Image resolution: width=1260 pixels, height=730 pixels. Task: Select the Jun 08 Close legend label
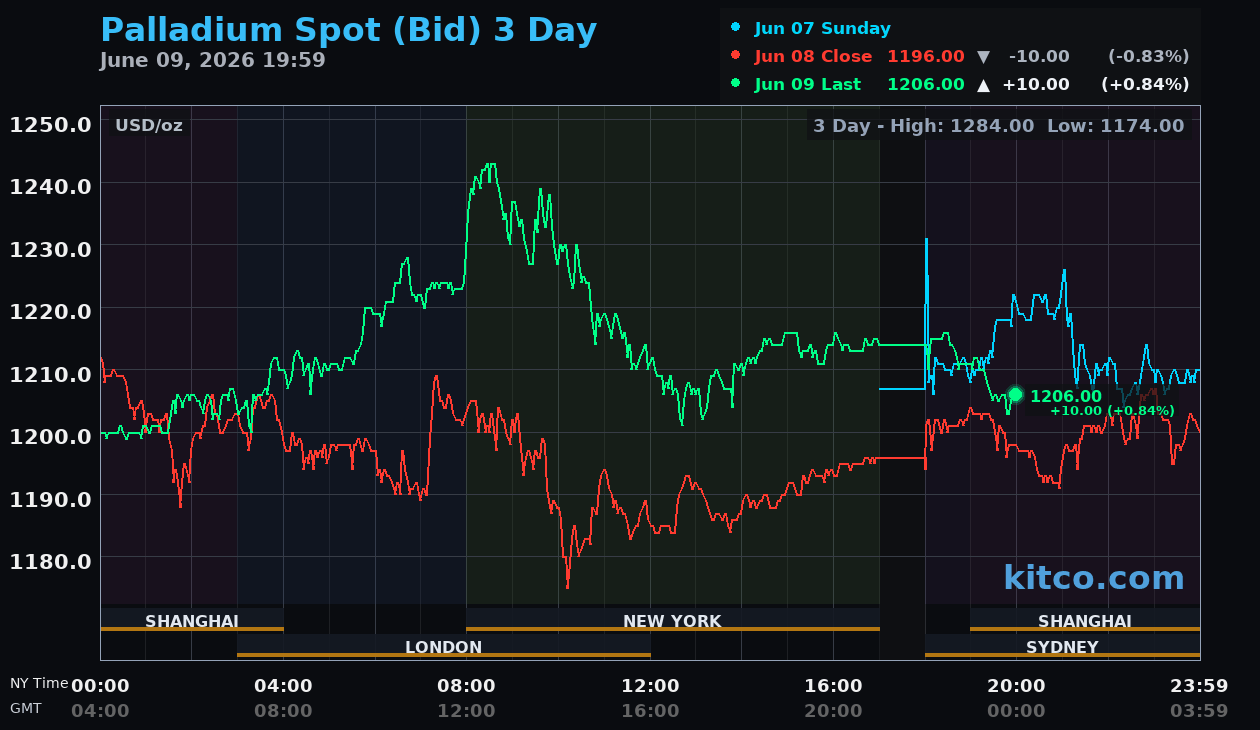[814, 56]
